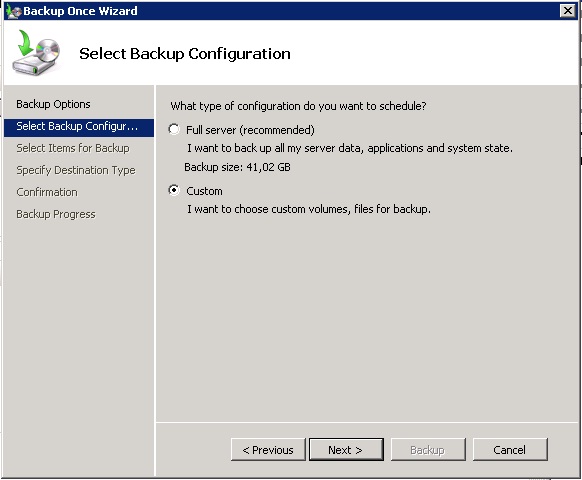Open the Confirmation step
Image resolution: width=582 pixels, height=480 pixels.
pos(47,192)
